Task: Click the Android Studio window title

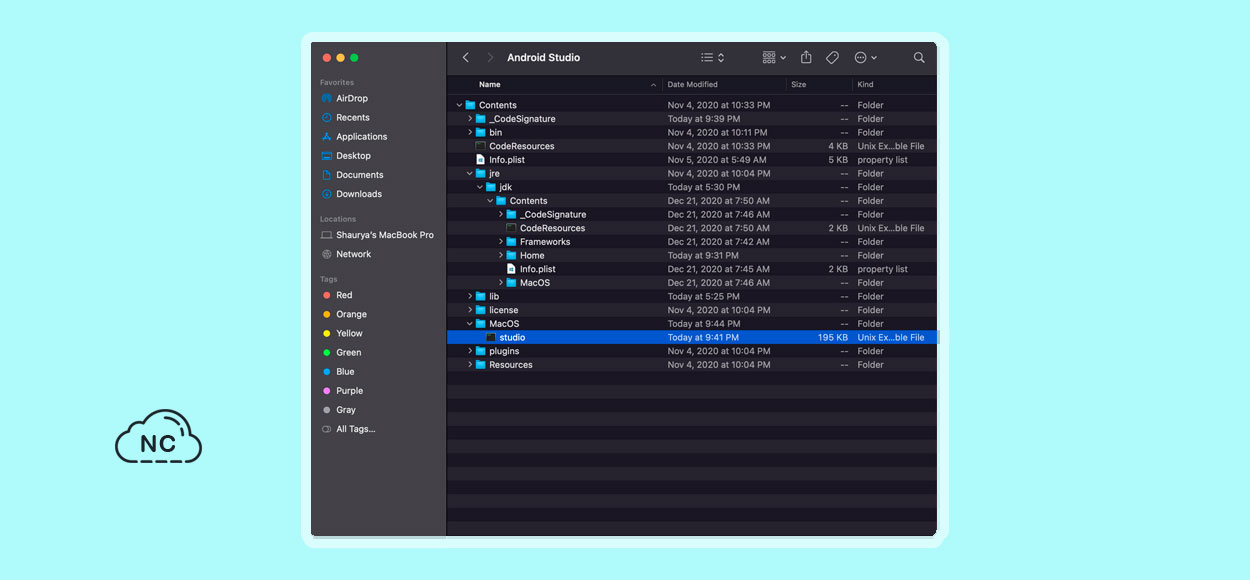Action: tap(543, 58)
